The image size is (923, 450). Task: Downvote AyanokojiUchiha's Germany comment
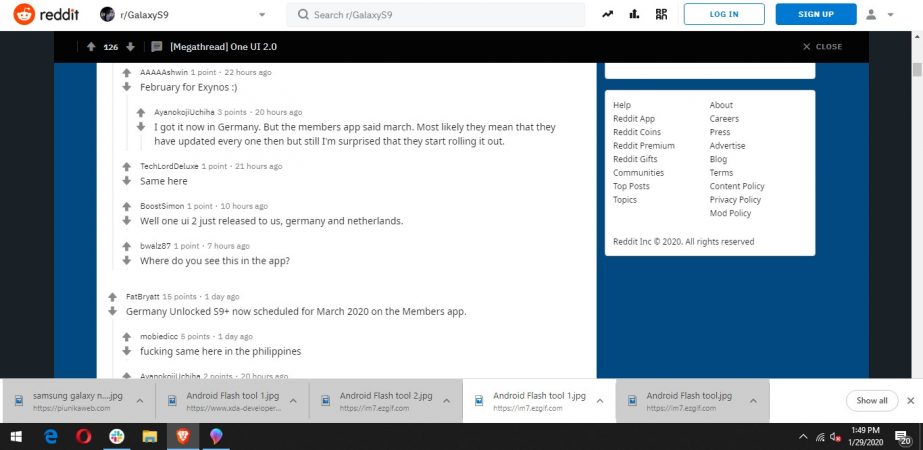point(141,127)
